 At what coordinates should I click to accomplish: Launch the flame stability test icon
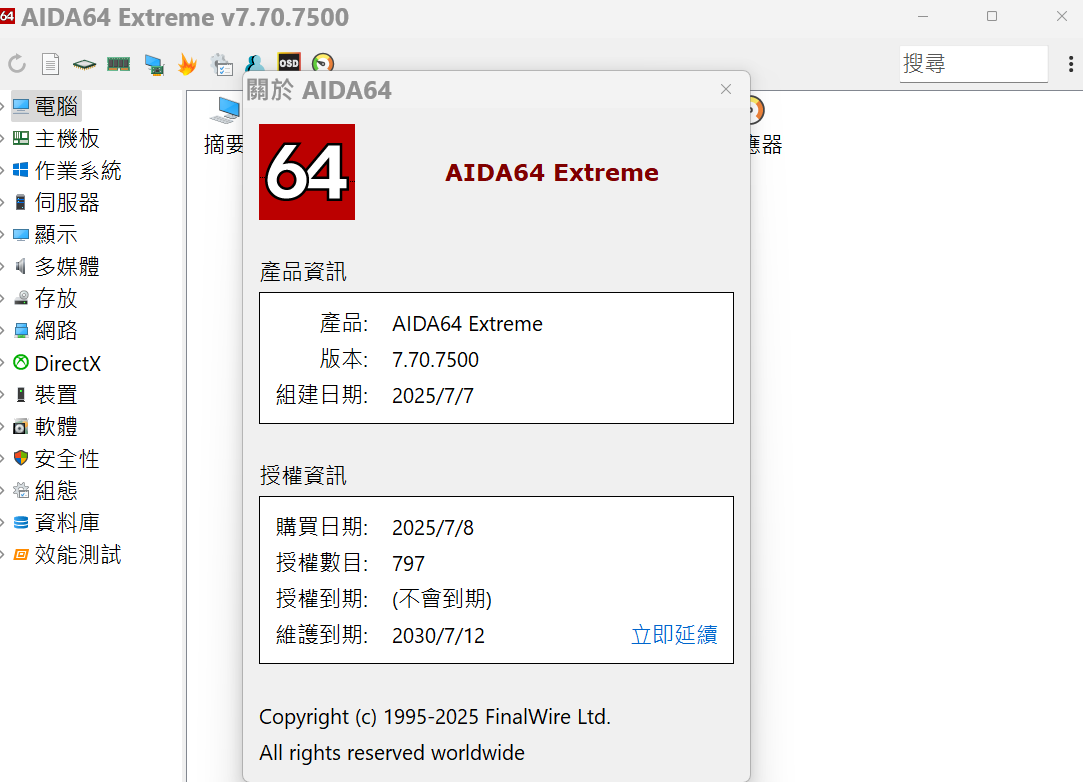point(187,64)
